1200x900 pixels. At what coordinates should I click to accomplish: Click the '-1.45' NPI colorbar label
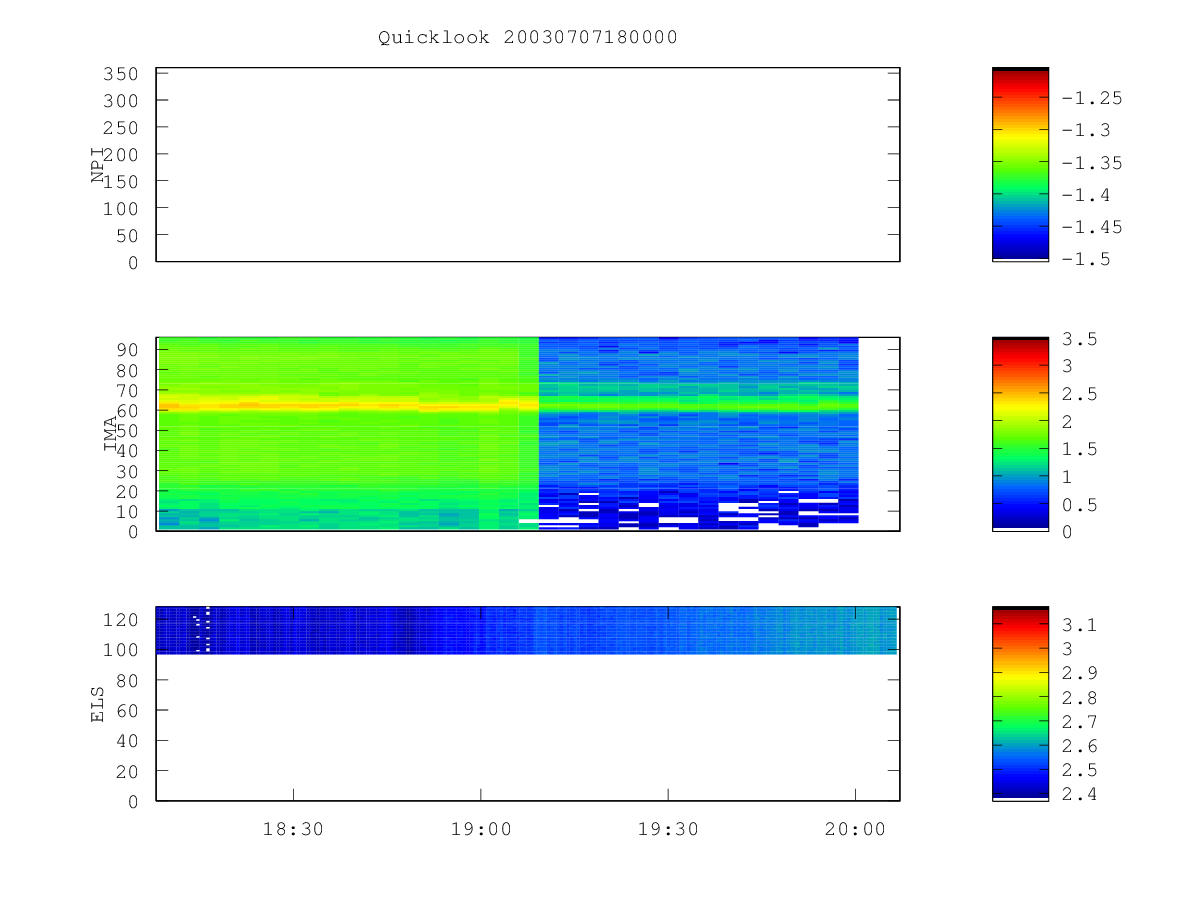pyautogui.click(x=1092, y=227)
